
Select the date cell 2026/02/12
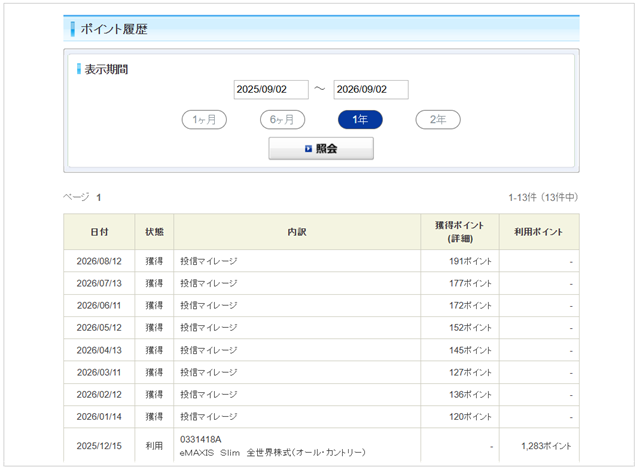99,395
